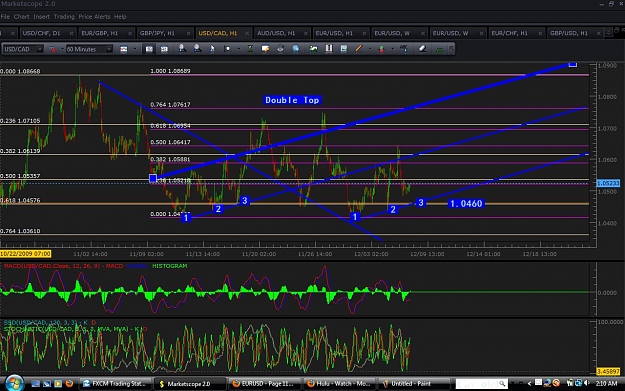Click the blue globe icon

(x=295, y=49)
